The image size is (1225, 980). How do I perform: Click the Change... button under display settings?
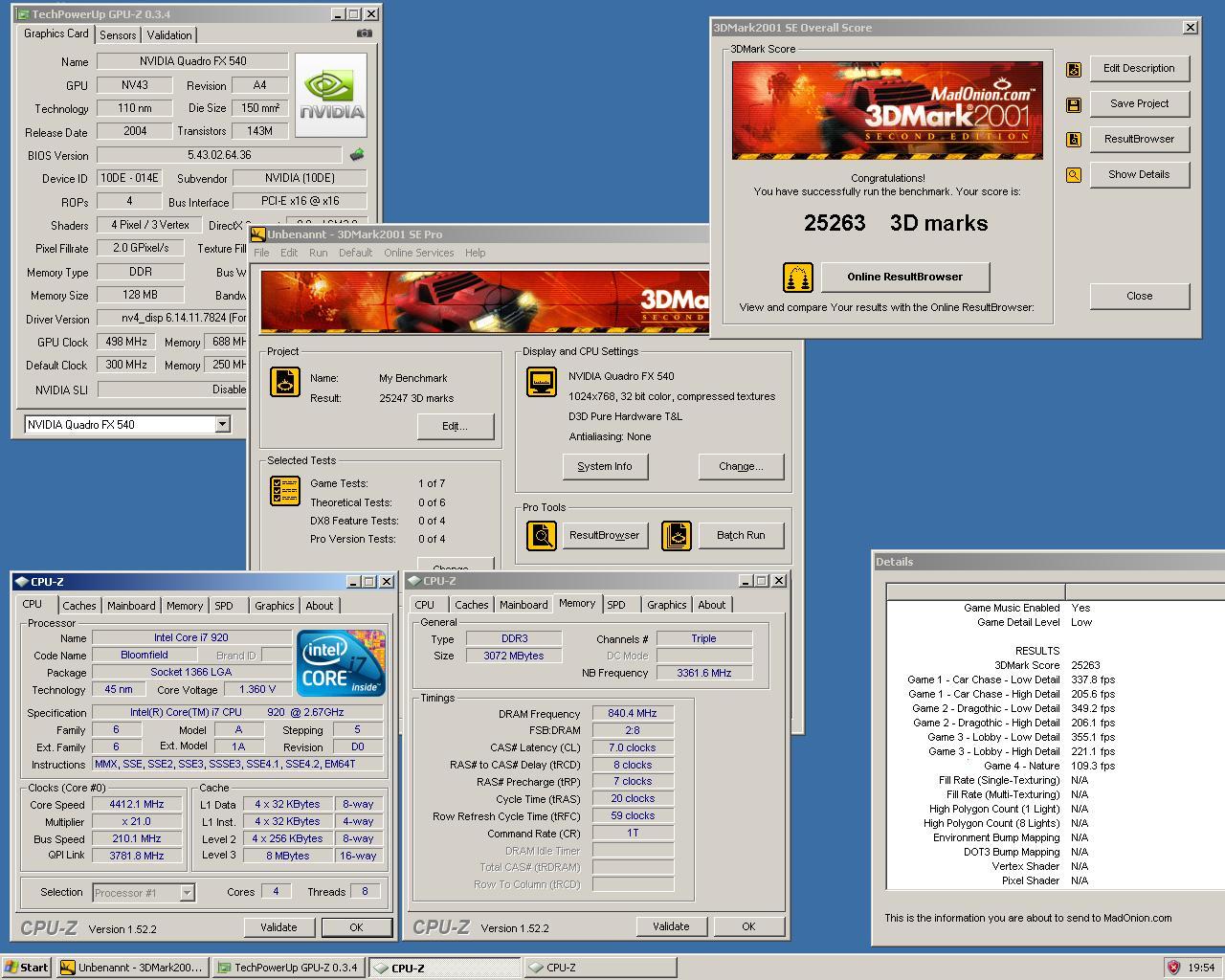[x=741, y=466]
